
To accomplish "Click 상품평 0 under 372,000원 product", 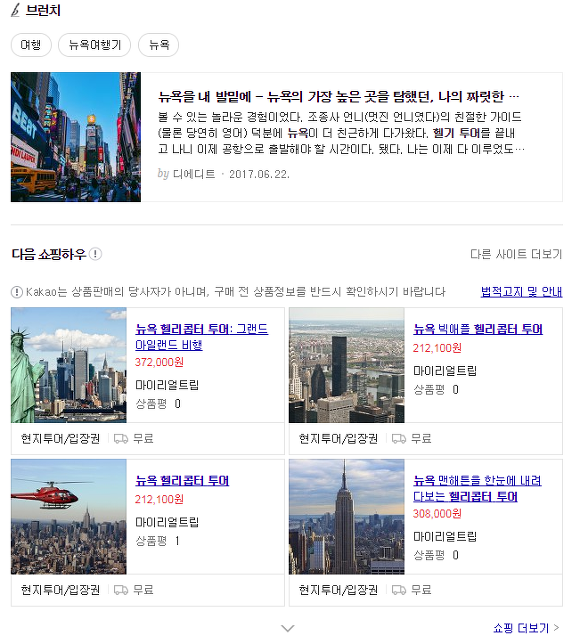I will [158, 404].
